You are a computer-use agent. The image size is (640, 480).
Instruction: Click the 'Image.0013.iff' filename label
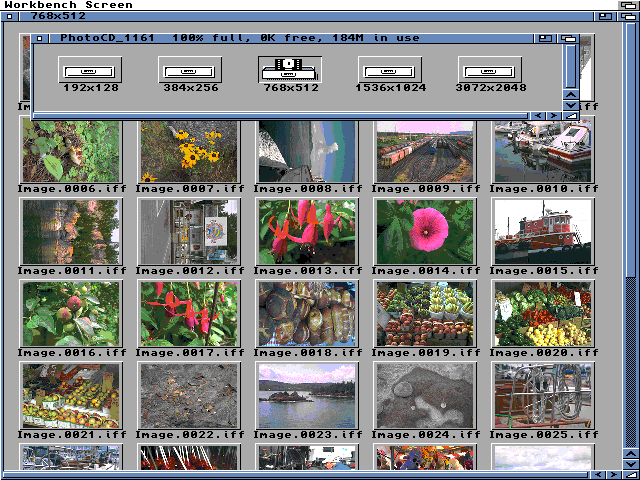(308, 271)
